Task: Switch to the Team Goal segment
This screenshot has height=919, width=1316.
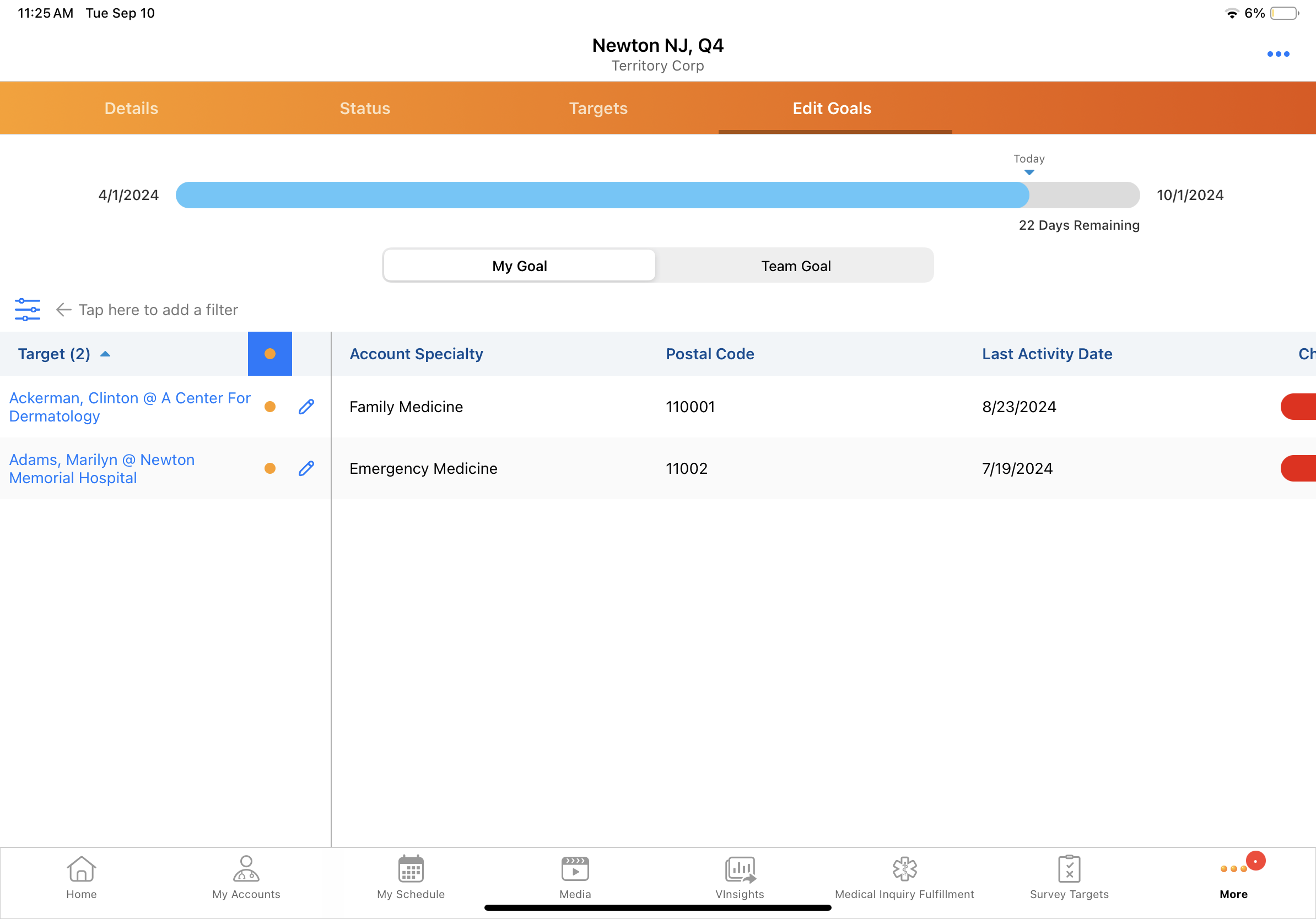Action: 795,266
